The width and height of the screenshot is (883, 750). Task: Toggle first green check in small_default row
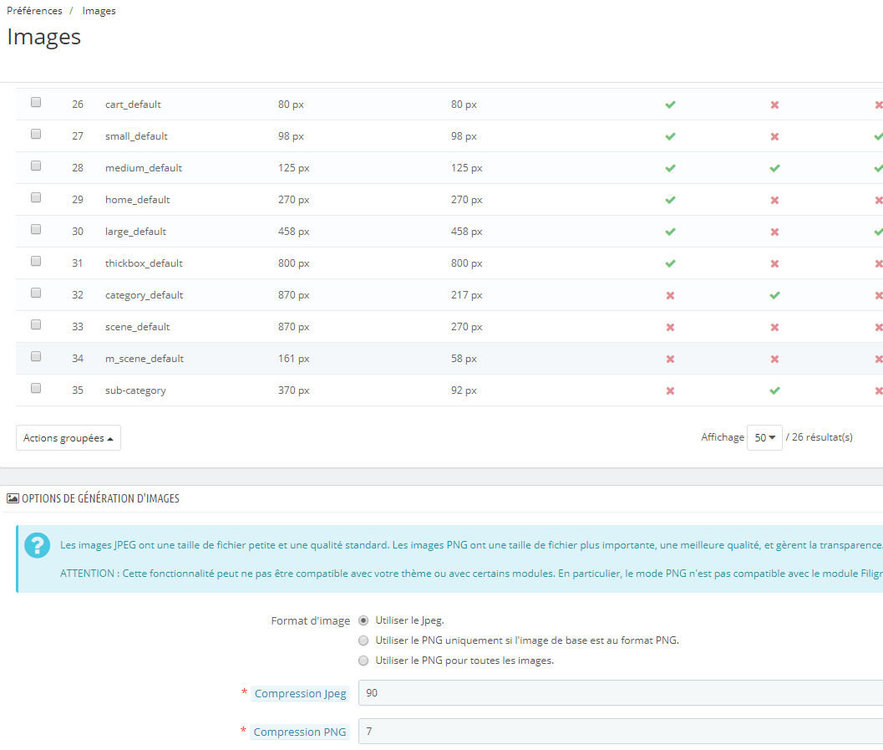click(670, 136)
